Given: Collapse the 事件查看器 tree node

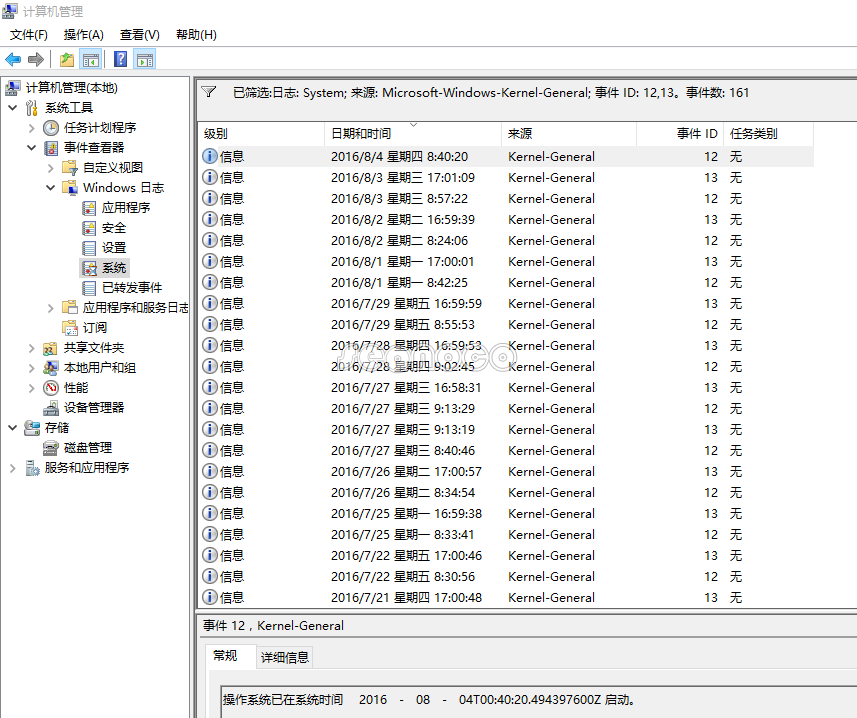Looking at the screenshot, I should (31, 148).
